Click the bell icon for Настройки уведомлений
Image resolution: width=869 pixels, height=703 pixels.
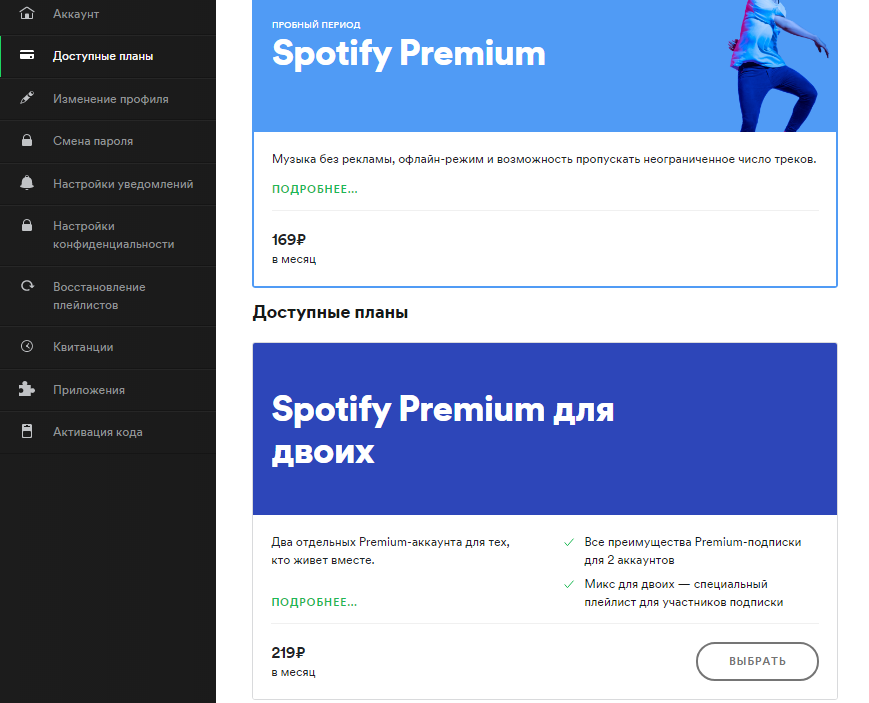(x=27, y=183)
